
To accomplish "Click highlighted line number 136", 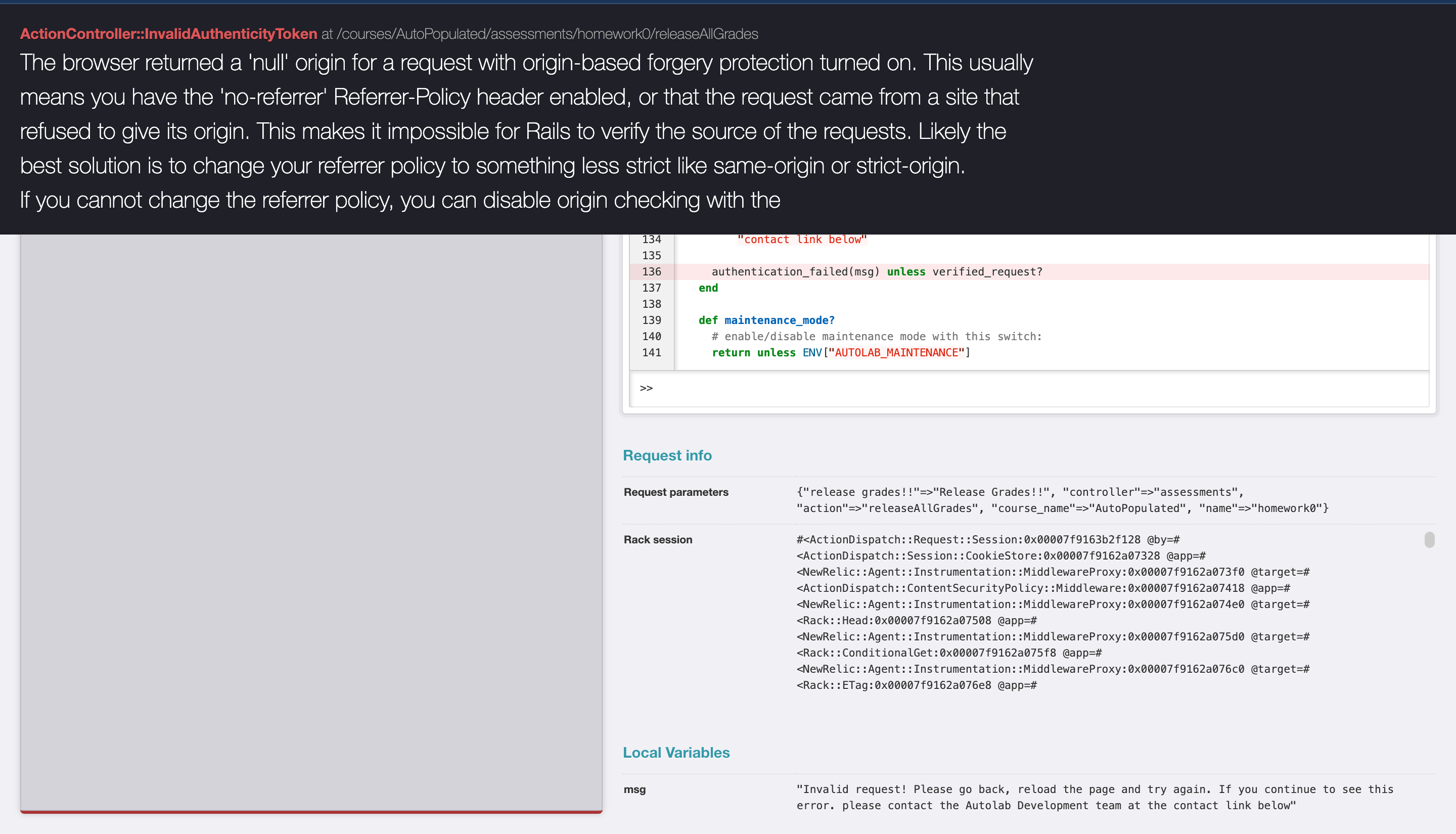I will [651, 271].
